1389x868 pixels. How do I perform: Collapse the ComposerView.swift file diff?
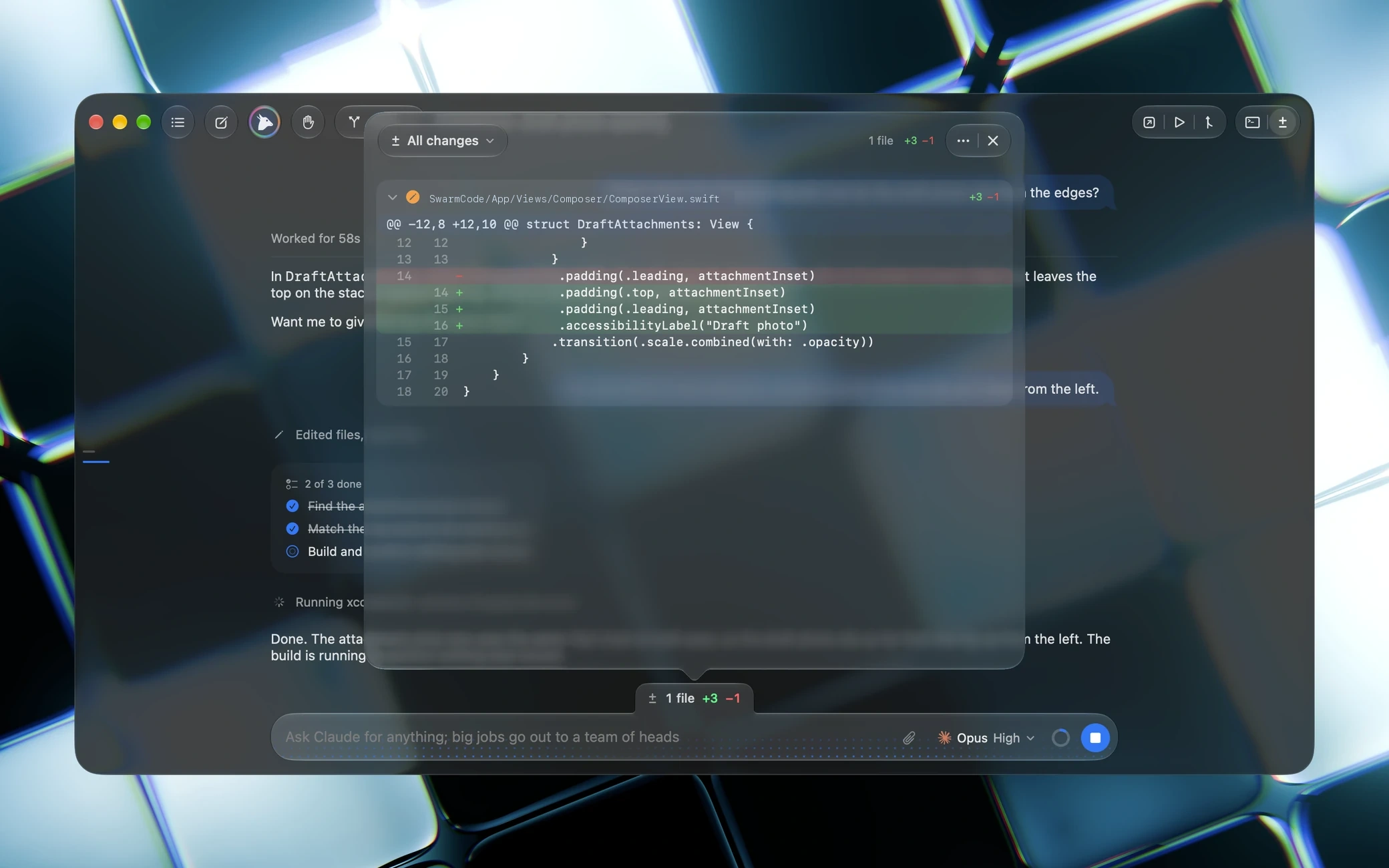click(x=393, y=198)
